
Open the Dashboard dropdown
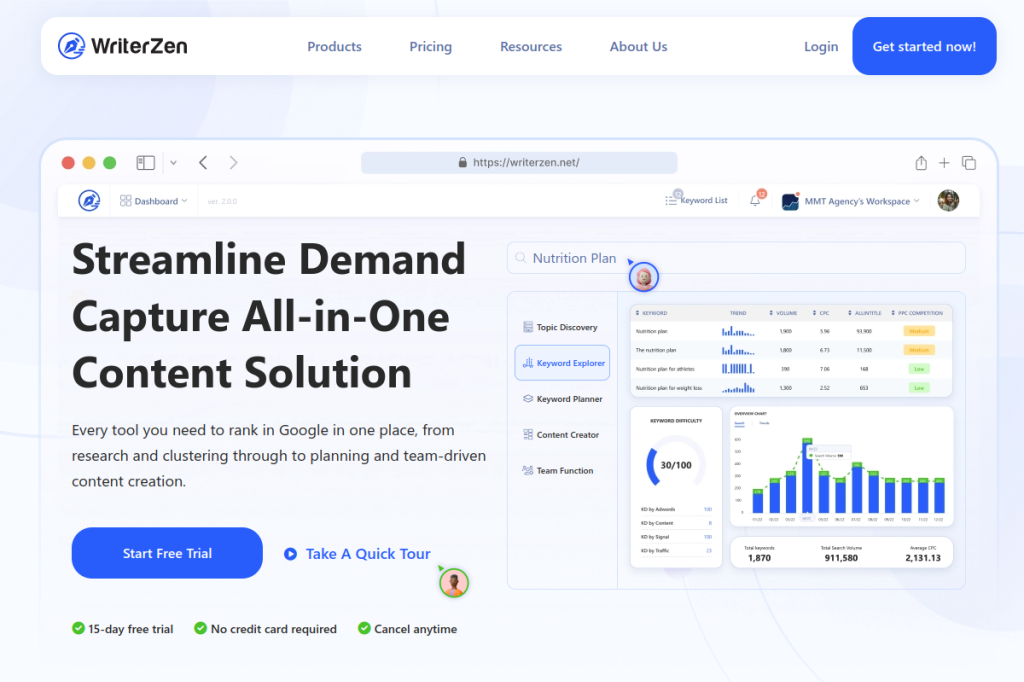pyautogui.click(x=153, y=201)
